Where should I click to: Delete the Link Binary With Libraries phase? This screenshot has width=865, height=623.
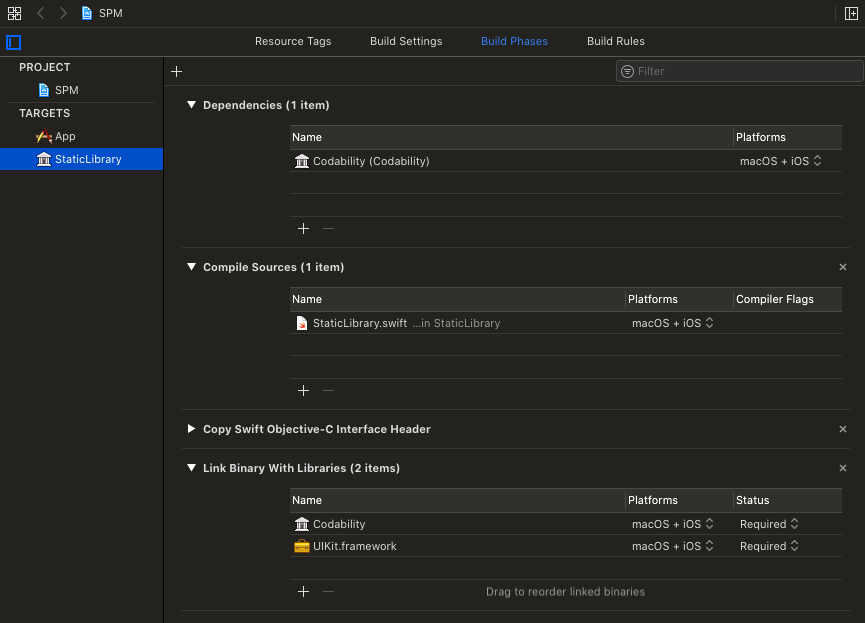(843, 468)
